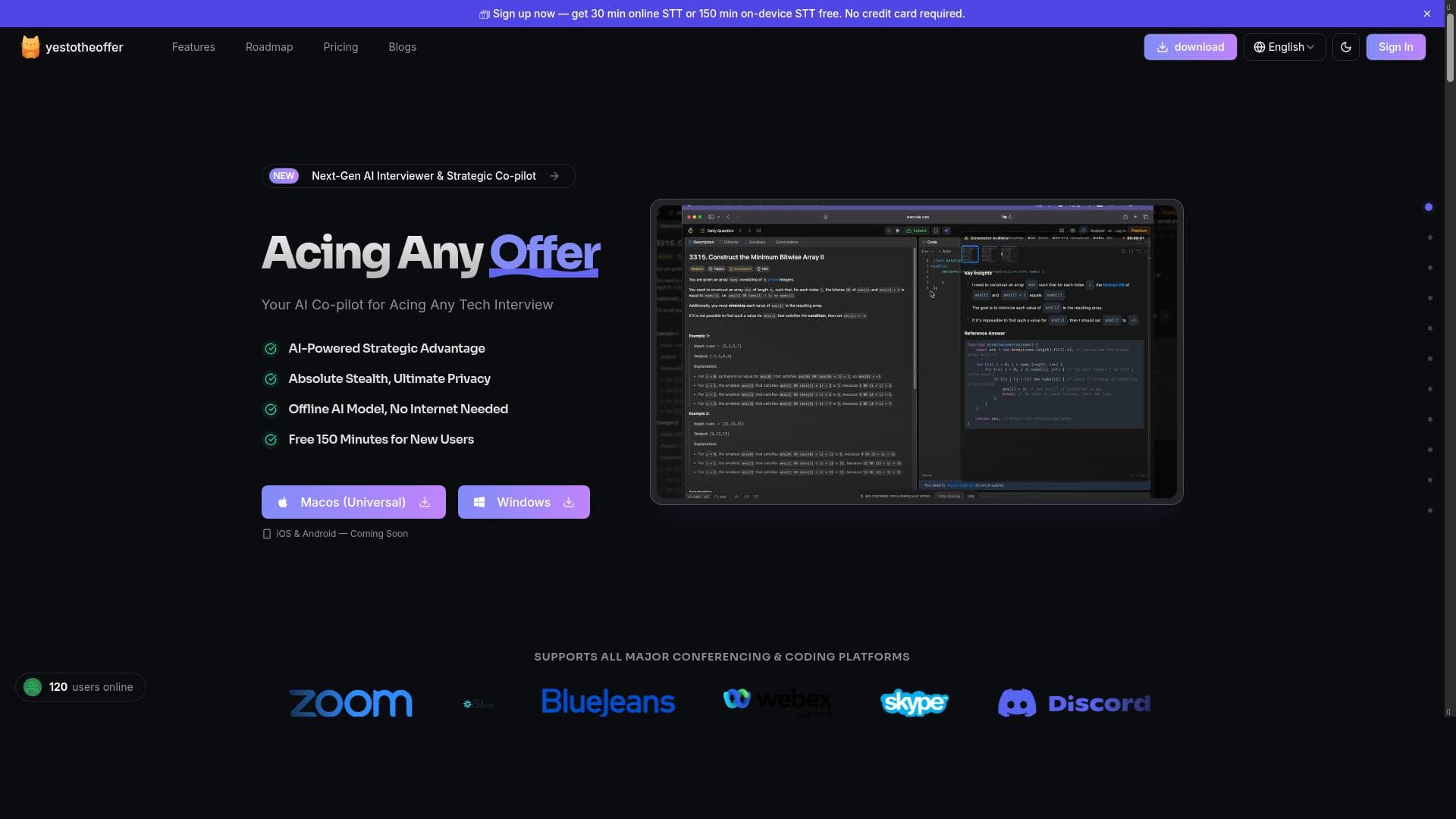Click the checkmark beside Absolute Stealth
This screenshot has height=819, width=1456.
(270, 379)
